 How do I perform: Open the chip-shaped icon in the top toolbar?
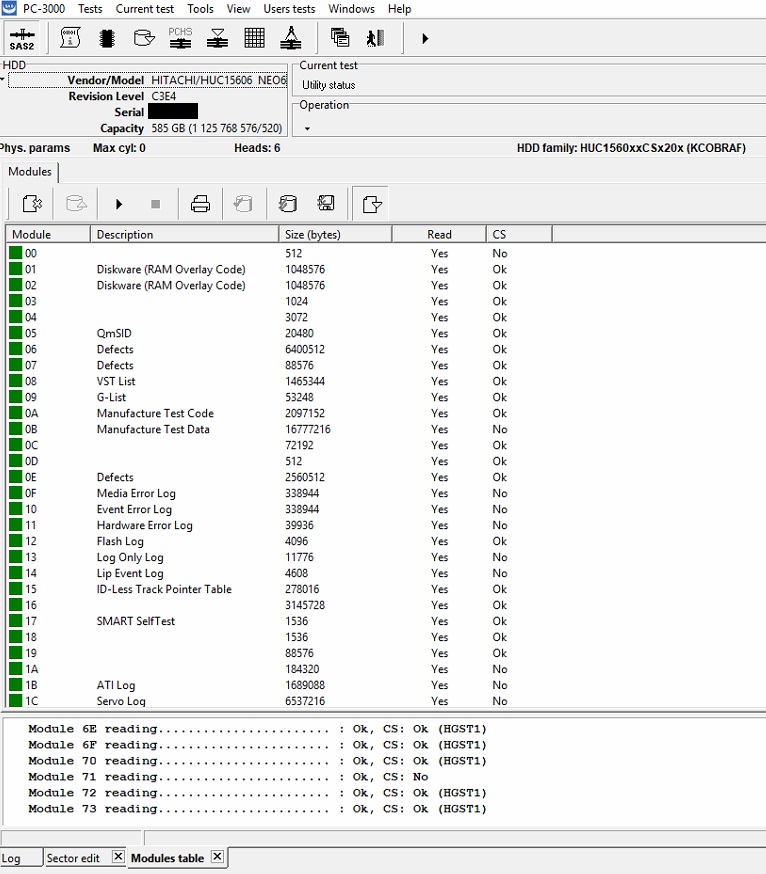tap(107, 38)
